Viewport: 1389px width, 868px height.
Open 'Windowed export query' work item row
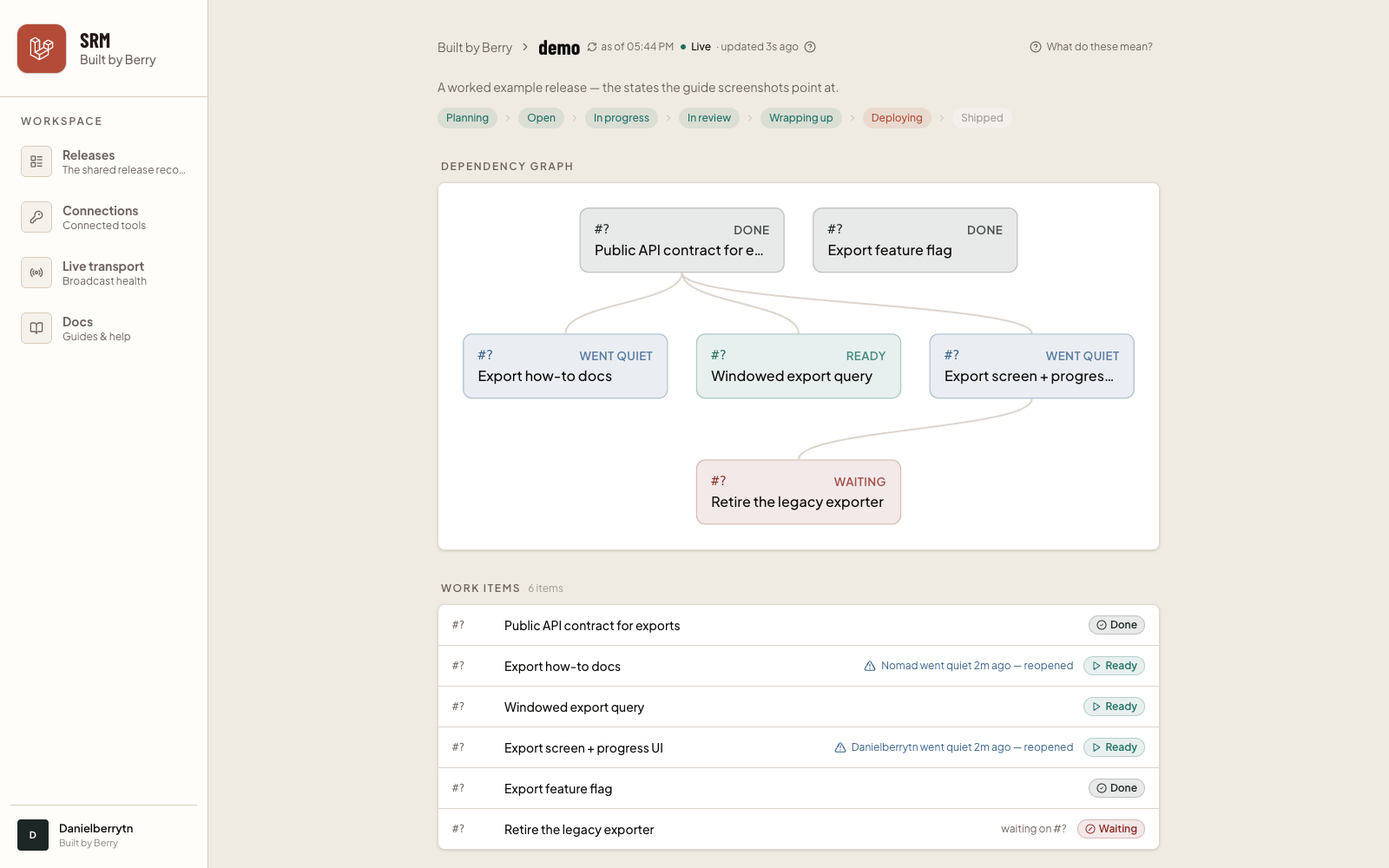(799, 707)
